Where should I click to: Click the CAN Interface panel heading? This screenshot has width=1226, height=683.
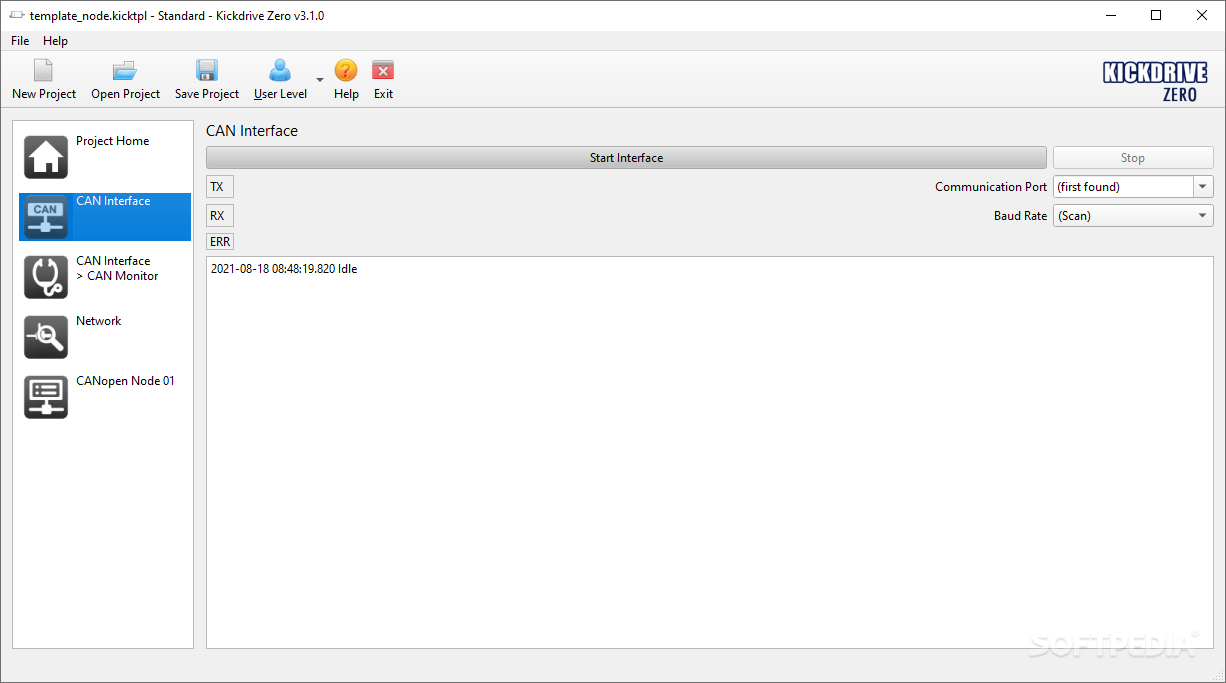(252, 131)
